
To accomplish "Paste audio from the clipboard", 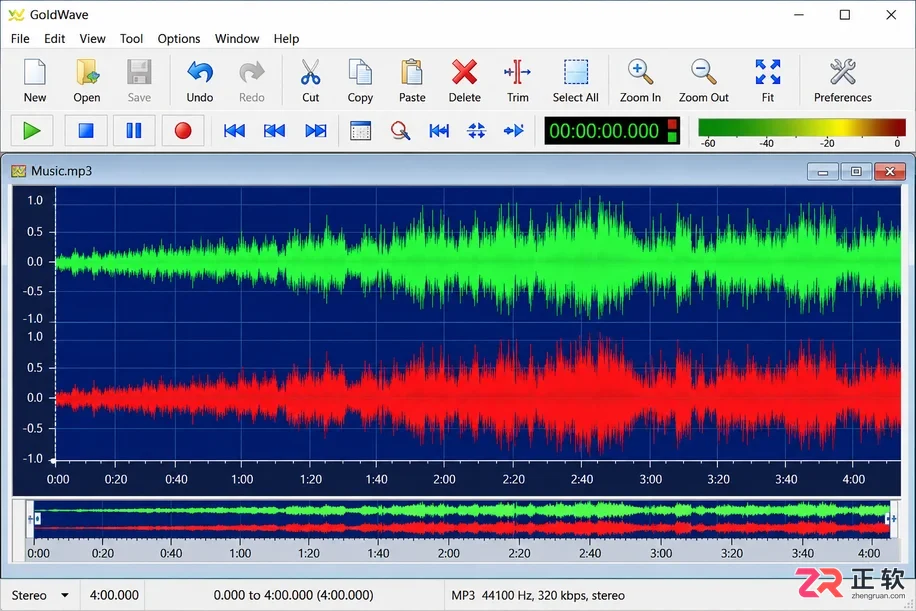I will coord(412,81).
